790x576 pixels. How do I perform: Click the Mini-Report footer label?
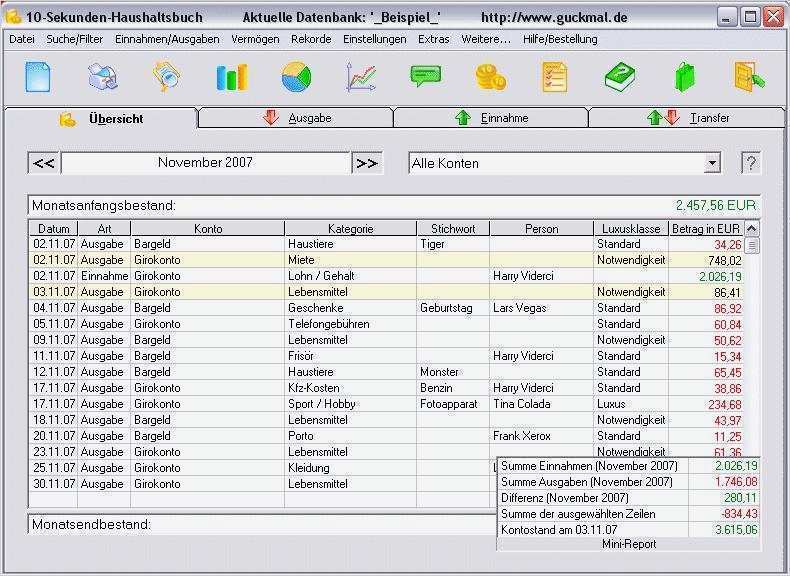(629, 544)
